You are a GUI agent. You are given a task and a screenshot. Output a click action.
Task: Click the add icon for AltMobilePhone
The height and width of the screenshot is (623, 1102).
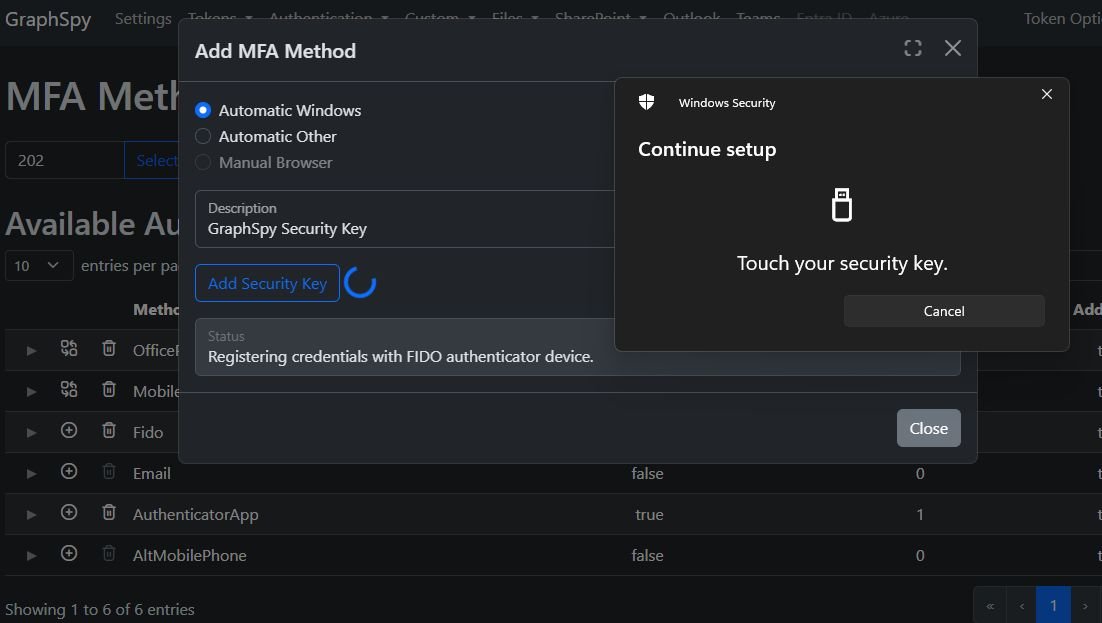click(69, 553)
